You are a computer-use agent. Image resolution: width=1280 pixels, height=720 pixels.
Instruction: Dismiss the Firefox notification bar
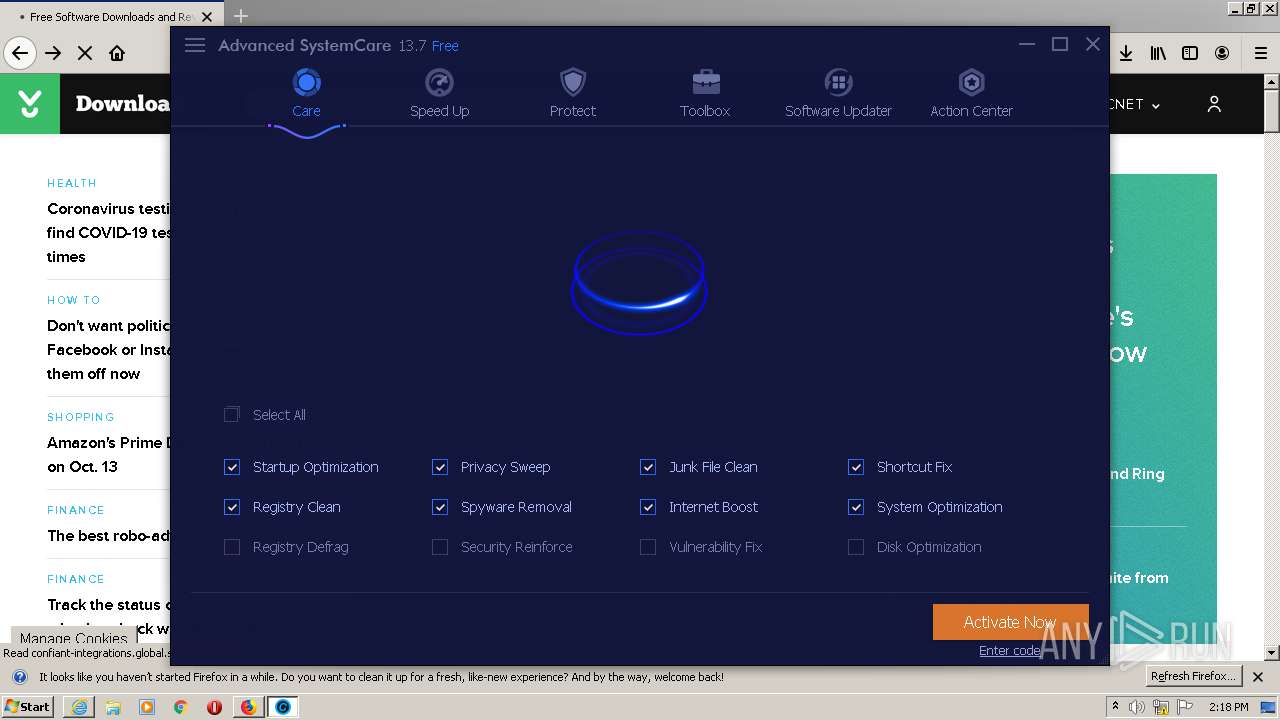1258,677
